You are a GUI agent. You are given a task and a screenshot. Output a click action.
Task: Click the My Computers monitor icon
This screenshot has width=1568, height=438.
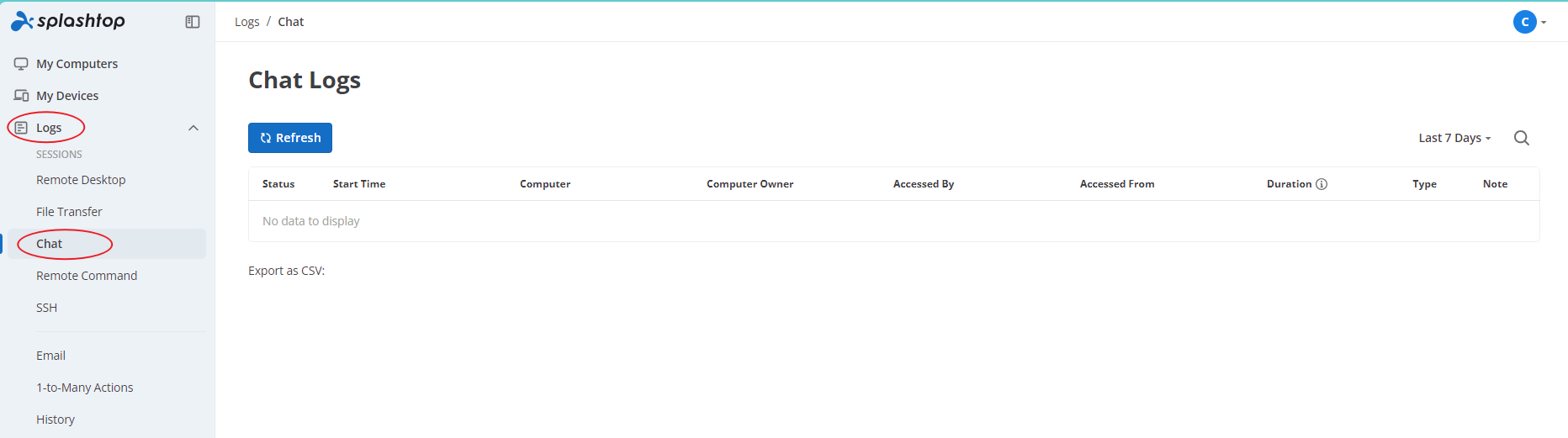(21, 64)
